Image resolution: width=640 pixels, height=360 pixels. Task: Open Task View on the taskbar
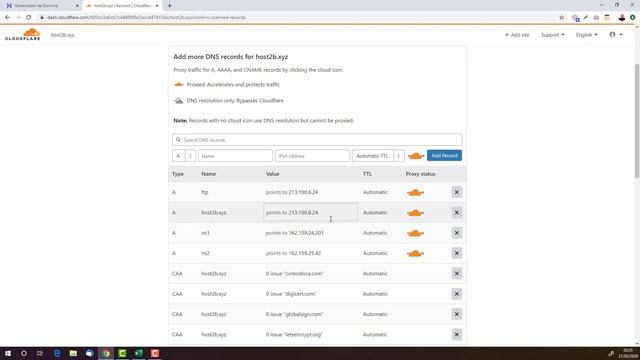tap(40, 353)
